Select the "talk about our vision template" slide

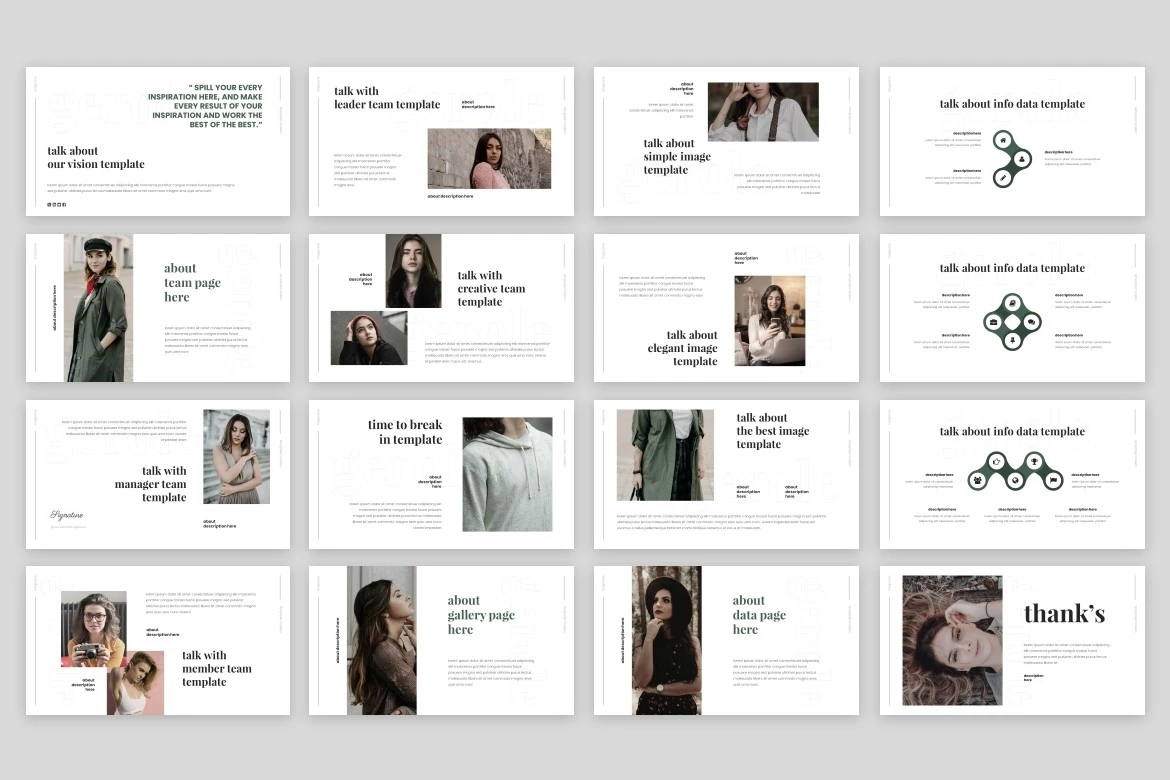click(158, 141)
